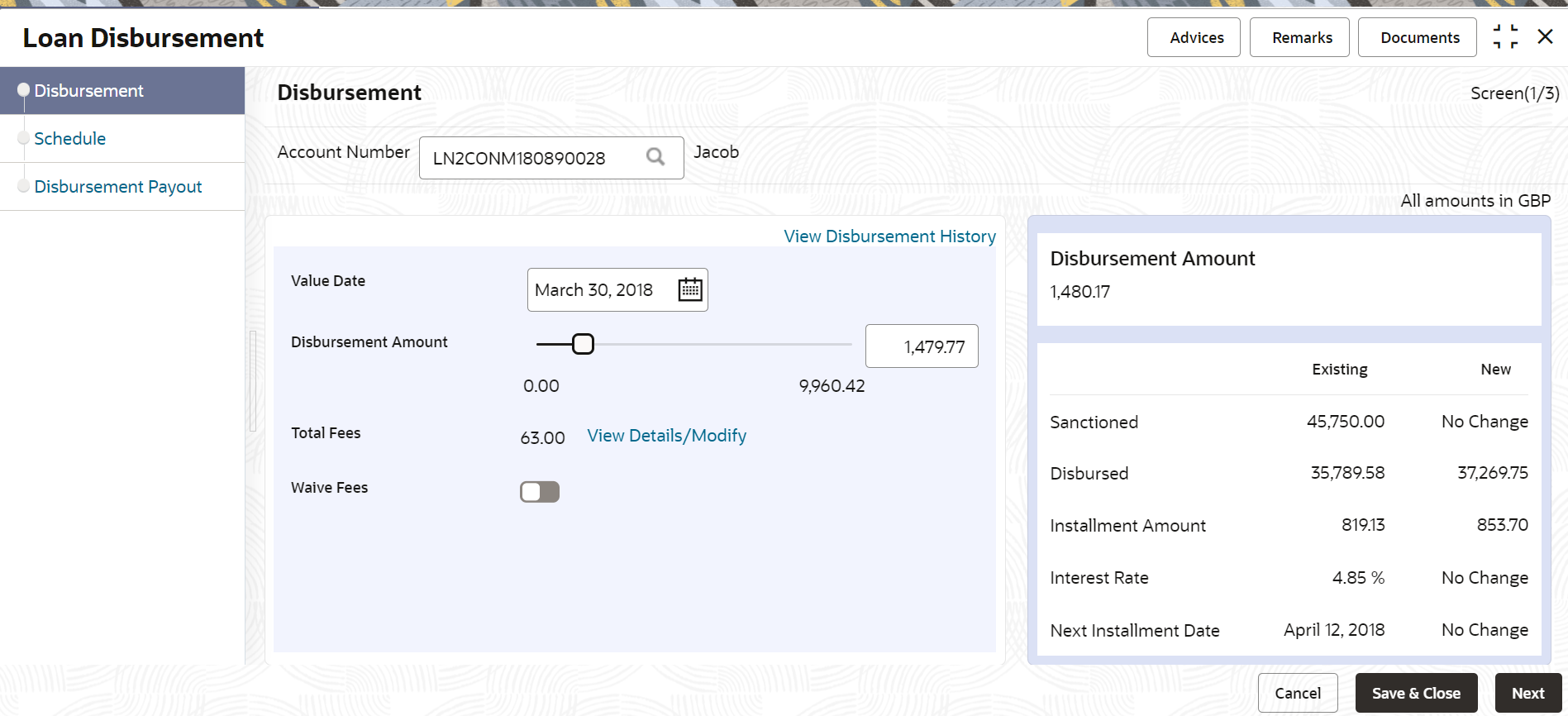Screen dimensions: 1568x716
Task: Click the Disbursement Amount slider handle
Action: (x=583, y=344)
